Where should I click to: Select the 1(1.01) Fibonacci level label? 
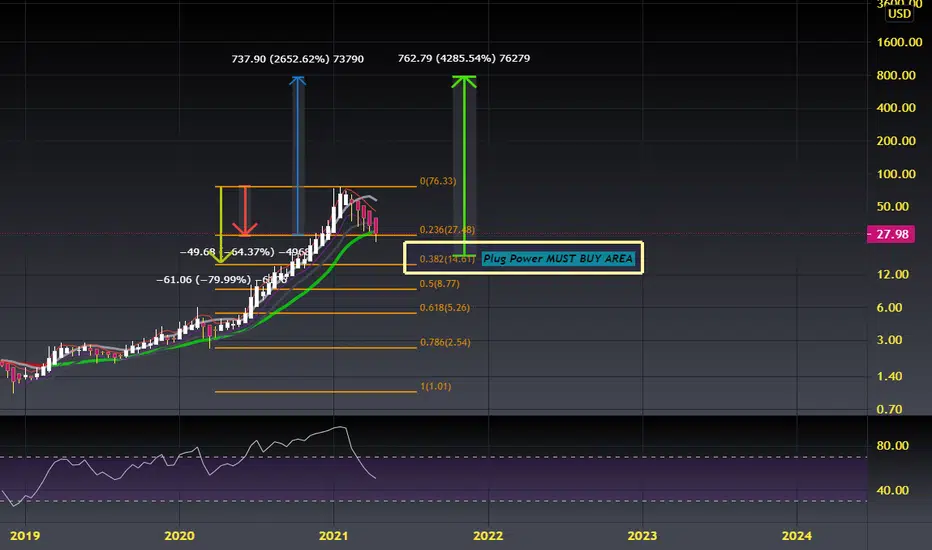436,386
